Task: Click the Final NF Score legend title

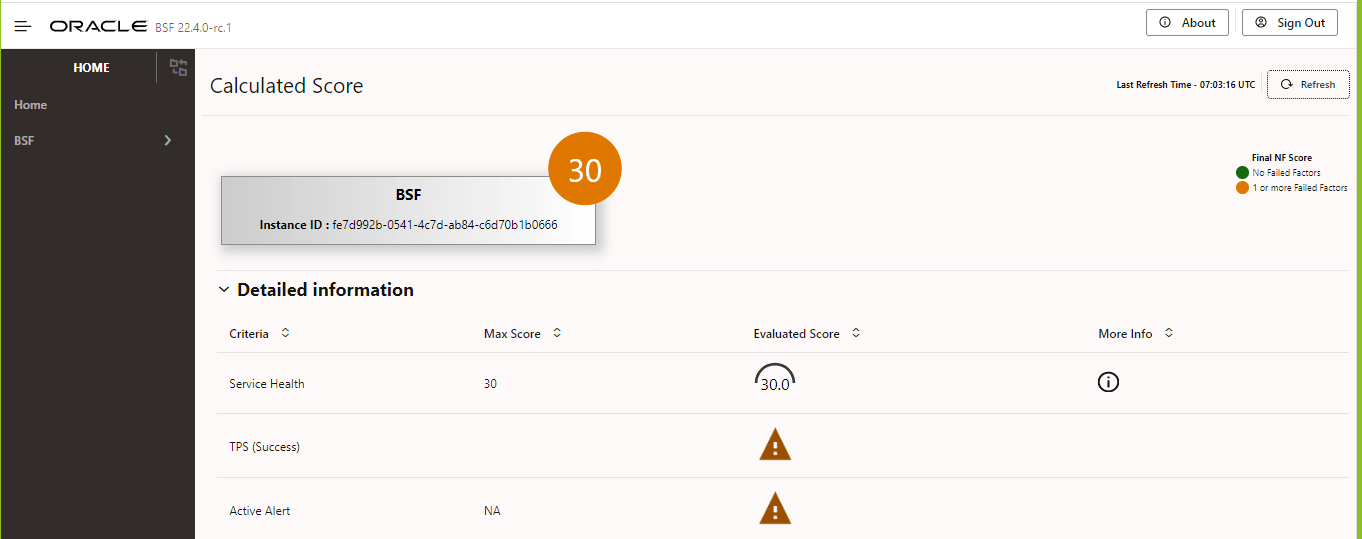Action: click(1282, 158)
